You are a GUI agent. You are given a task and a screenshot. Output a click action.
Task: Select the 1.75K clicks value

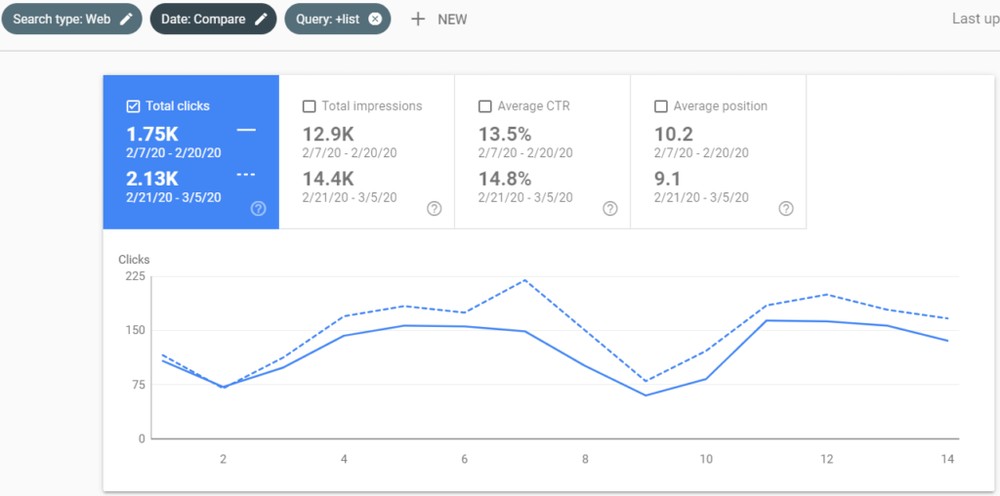point(152,135)
